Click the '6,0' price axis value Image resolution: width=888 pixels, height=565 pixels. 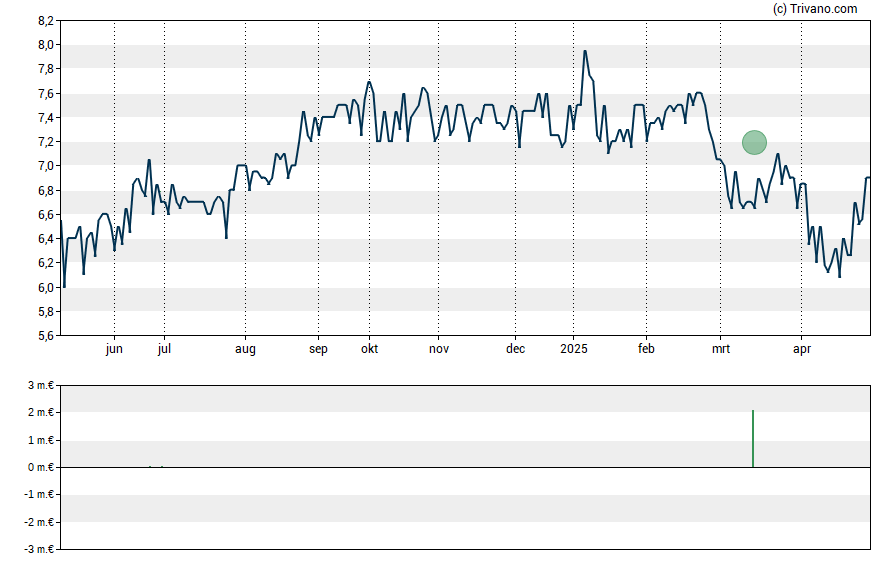(x=46, y=288)
